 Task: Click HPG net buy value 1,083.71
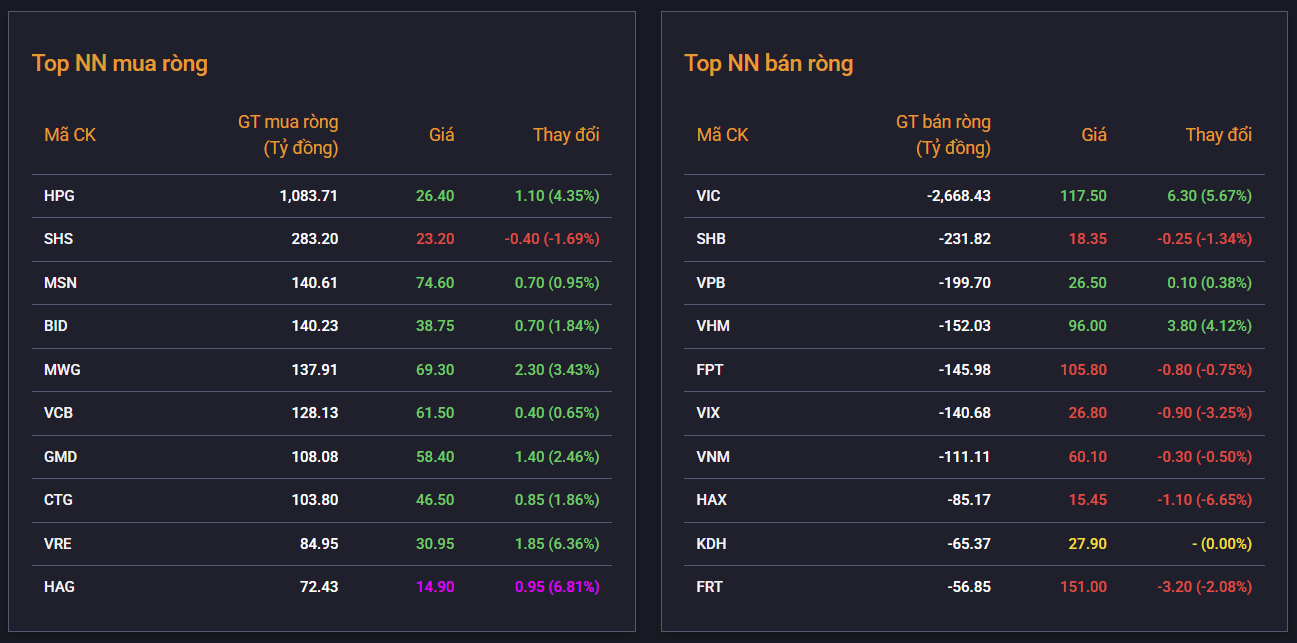pyautogui.click(x=309, y=196)
